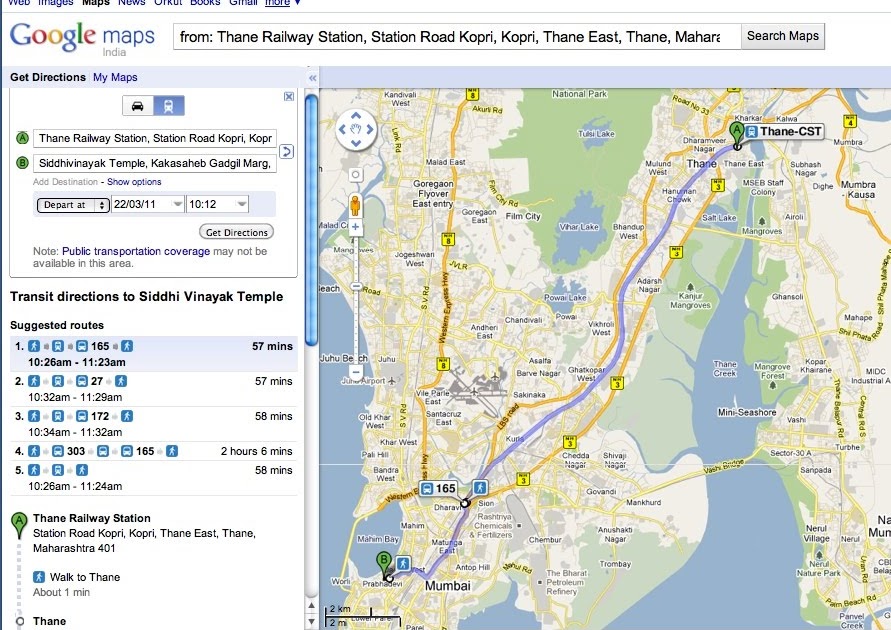Open Books in the top navigation

tap(205, 3)
